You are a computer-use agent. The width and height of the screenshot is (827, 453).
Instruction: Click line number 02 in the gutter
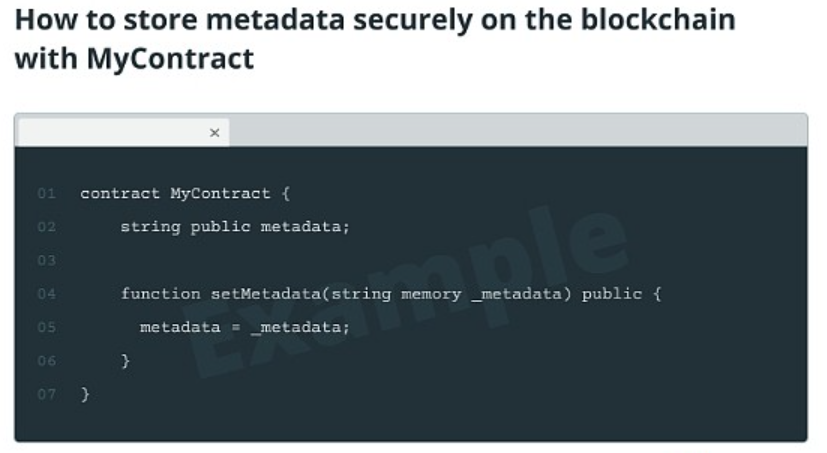tap(46, 227)
